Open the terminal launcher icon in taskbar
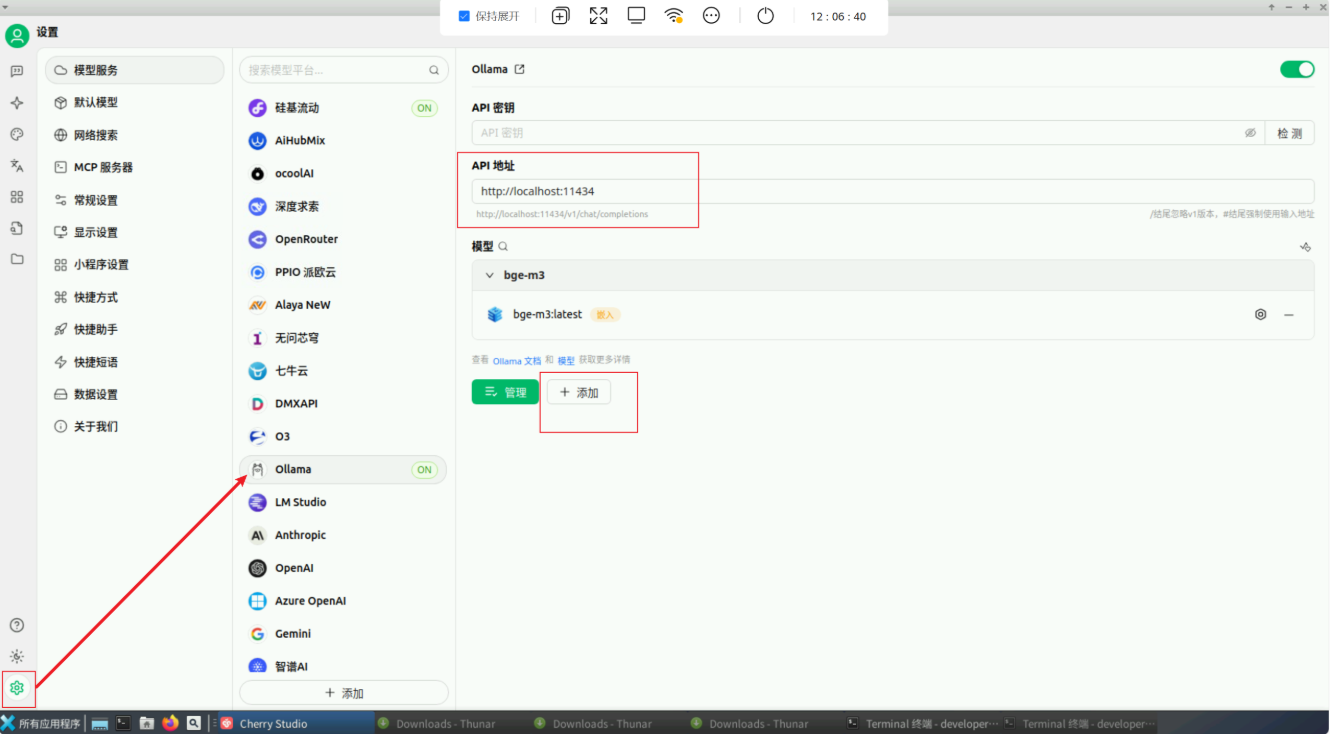The height and width of the screenshot is (734, 1330). (x=123, y=723)
